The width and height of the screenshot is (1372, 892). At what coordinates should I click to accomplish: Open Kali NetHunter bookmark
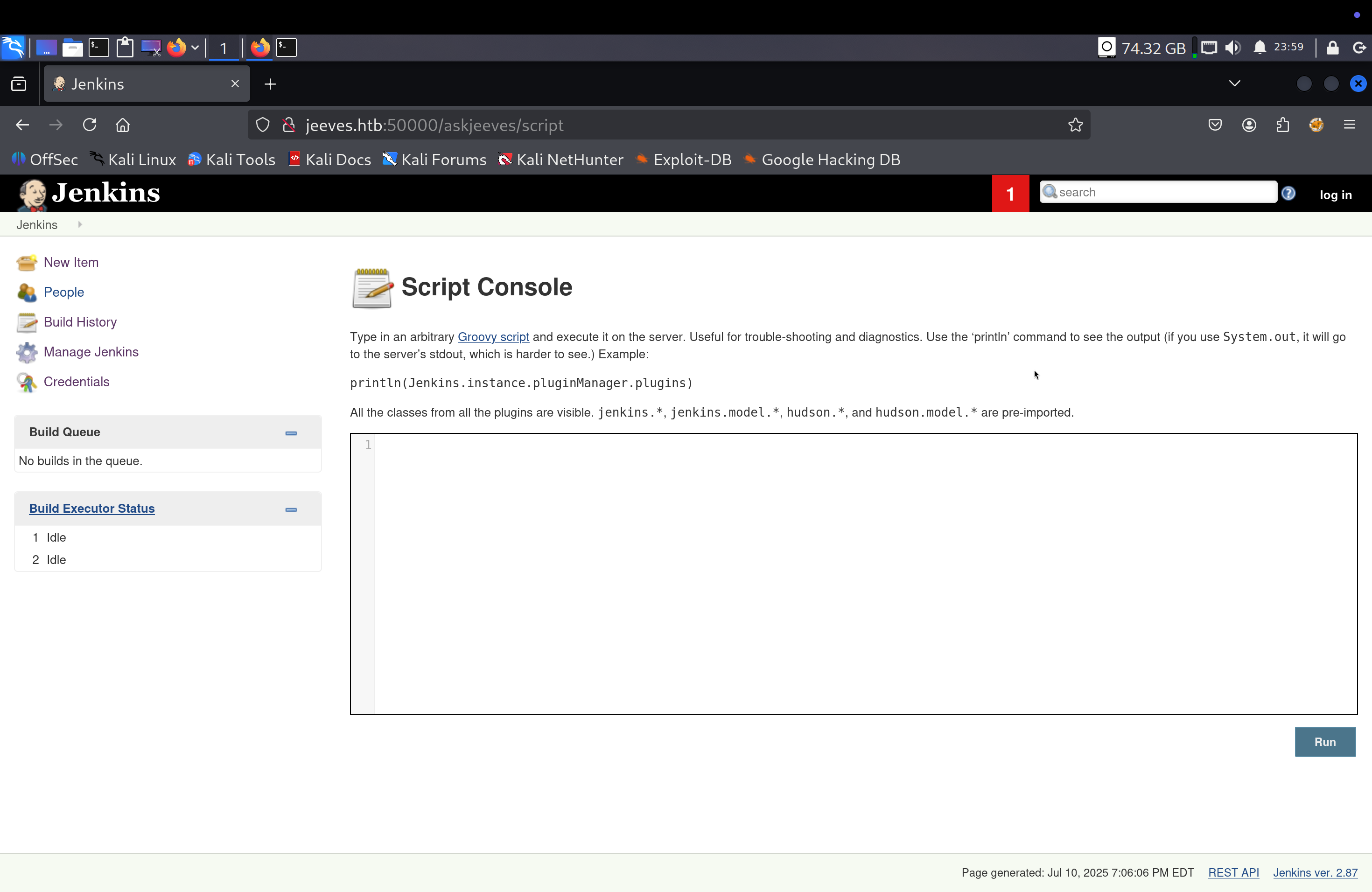[560, 160]
